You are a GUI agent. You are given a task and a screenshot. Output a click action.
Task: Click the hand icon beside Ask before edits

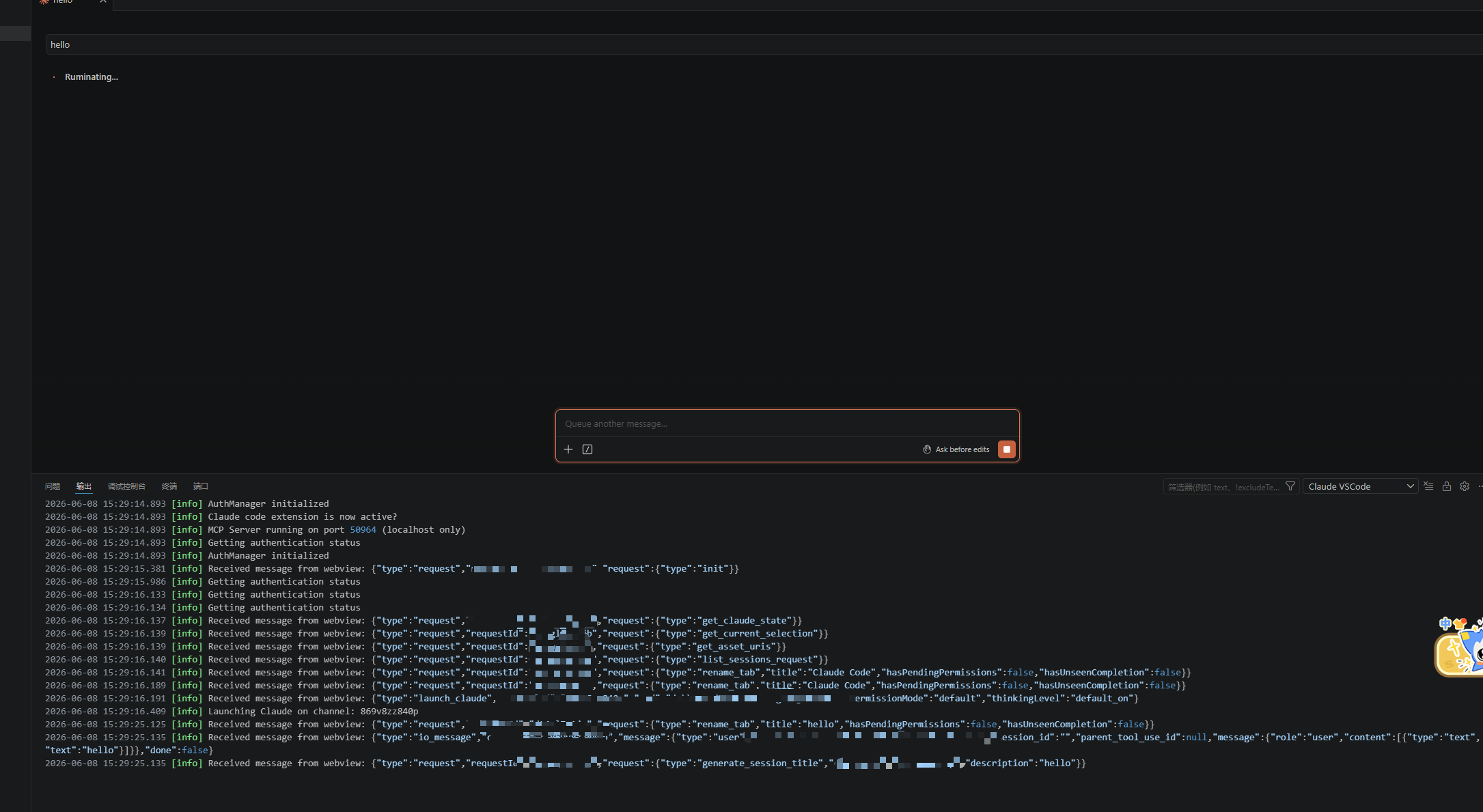(927, 449)
